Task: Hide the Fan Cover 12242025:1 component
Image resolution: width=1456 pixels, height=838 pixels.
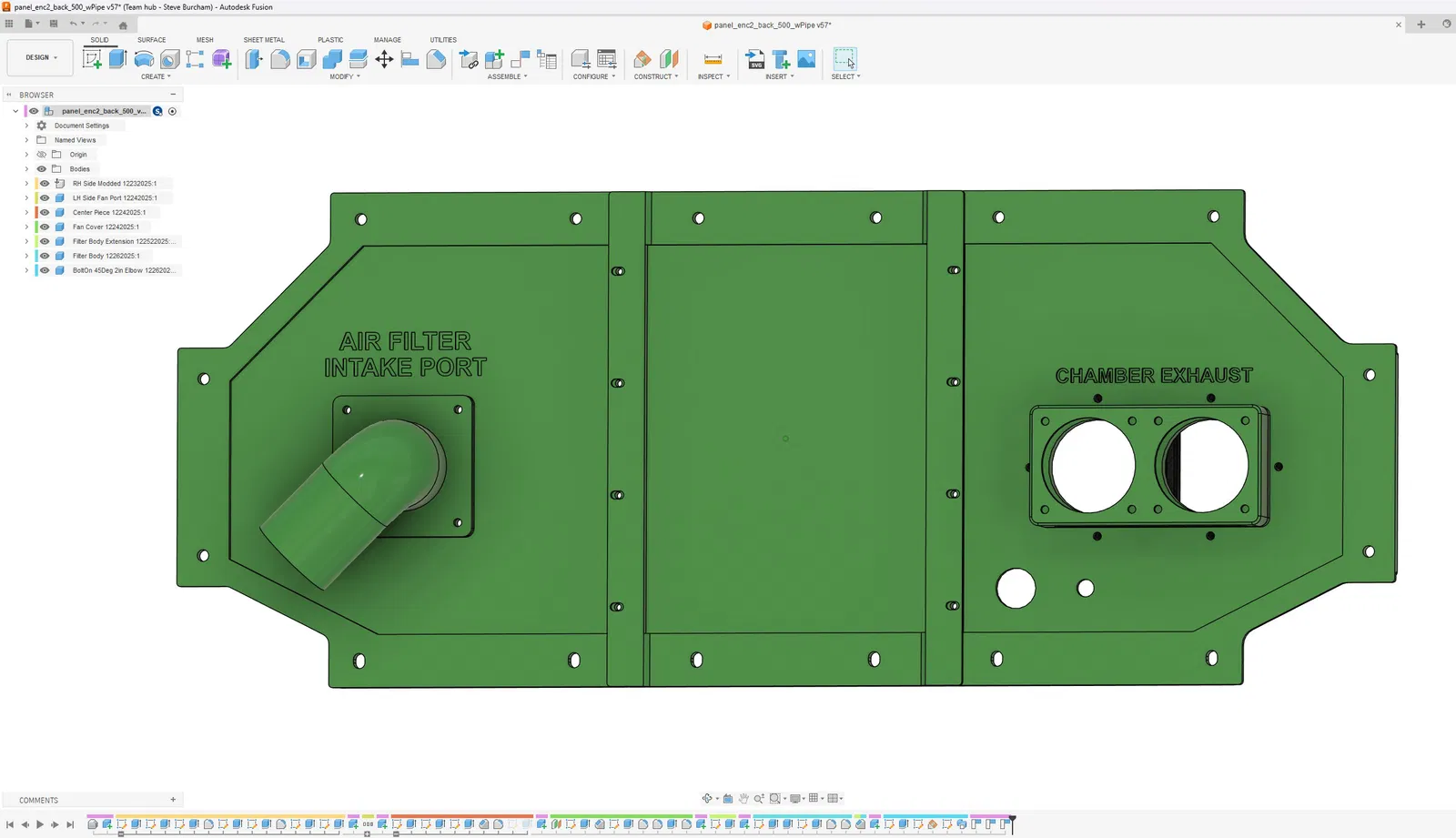Action: [x=45, y=227]
